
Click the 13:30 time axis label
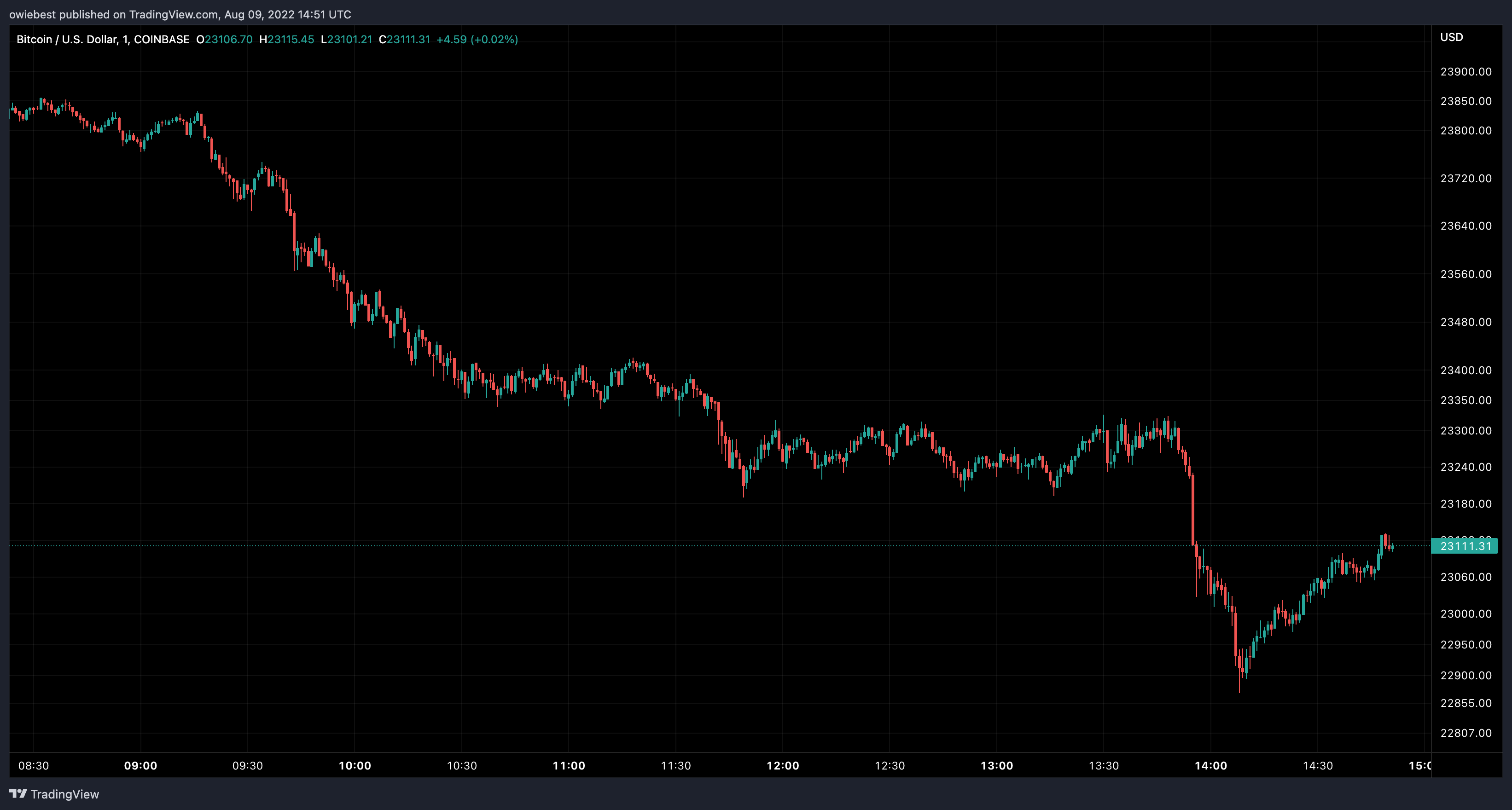pos(1104,765)
